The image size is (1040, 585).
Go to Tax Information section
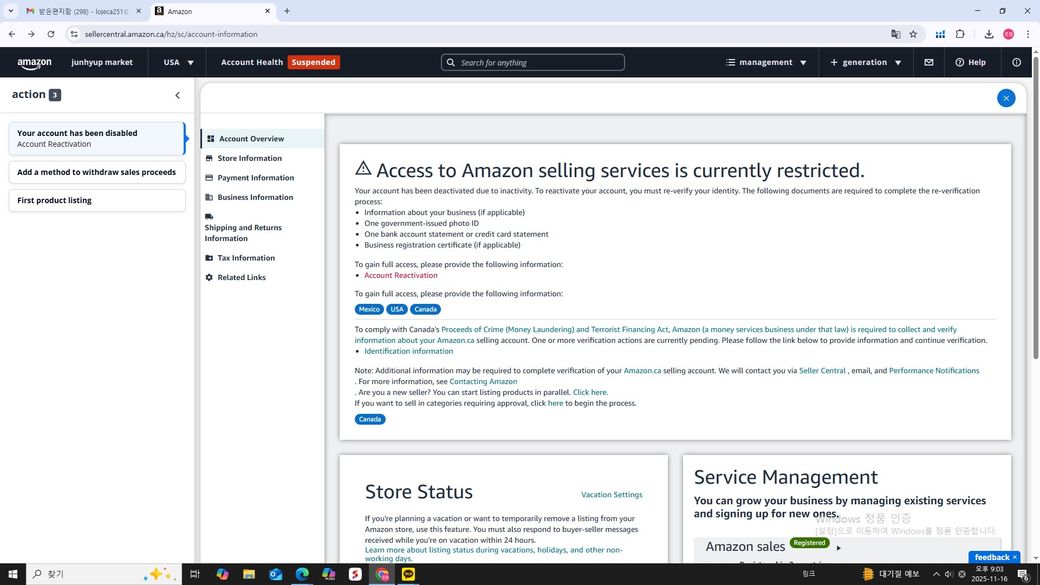pyautogui.click(x=246, y=258)
